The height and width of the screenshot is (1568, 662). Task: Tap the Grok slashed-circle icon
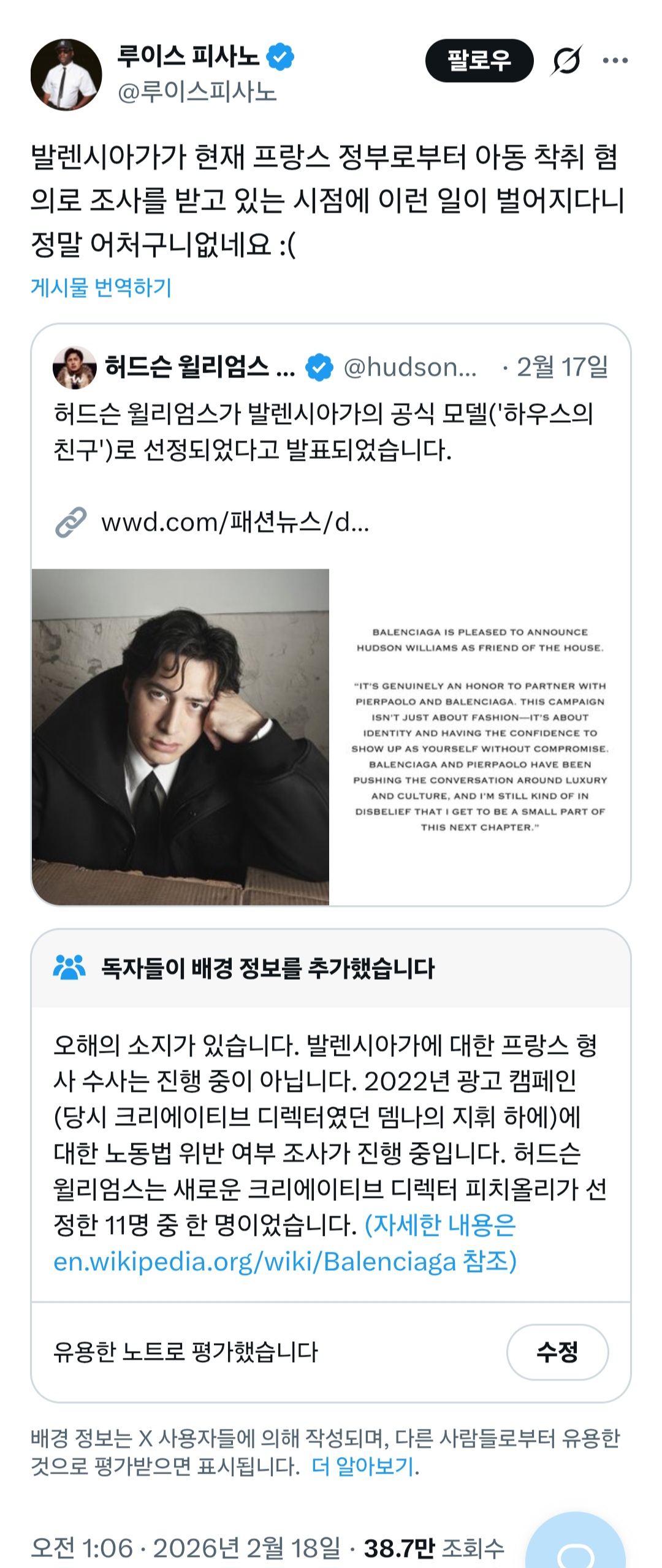(x=566, y=61)
